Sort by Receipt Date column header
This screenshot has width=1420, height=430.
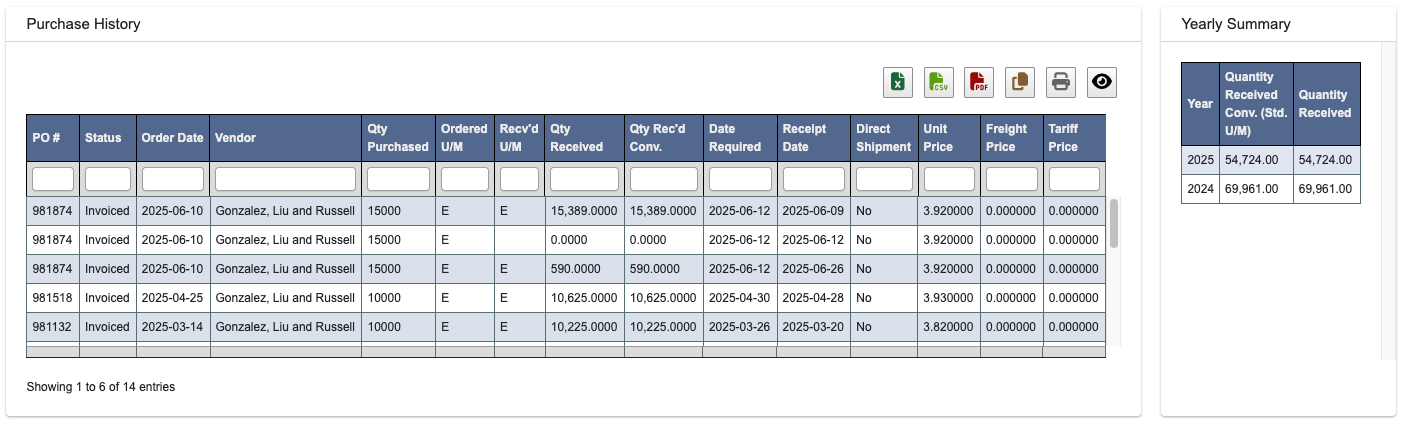coord(814,138)
